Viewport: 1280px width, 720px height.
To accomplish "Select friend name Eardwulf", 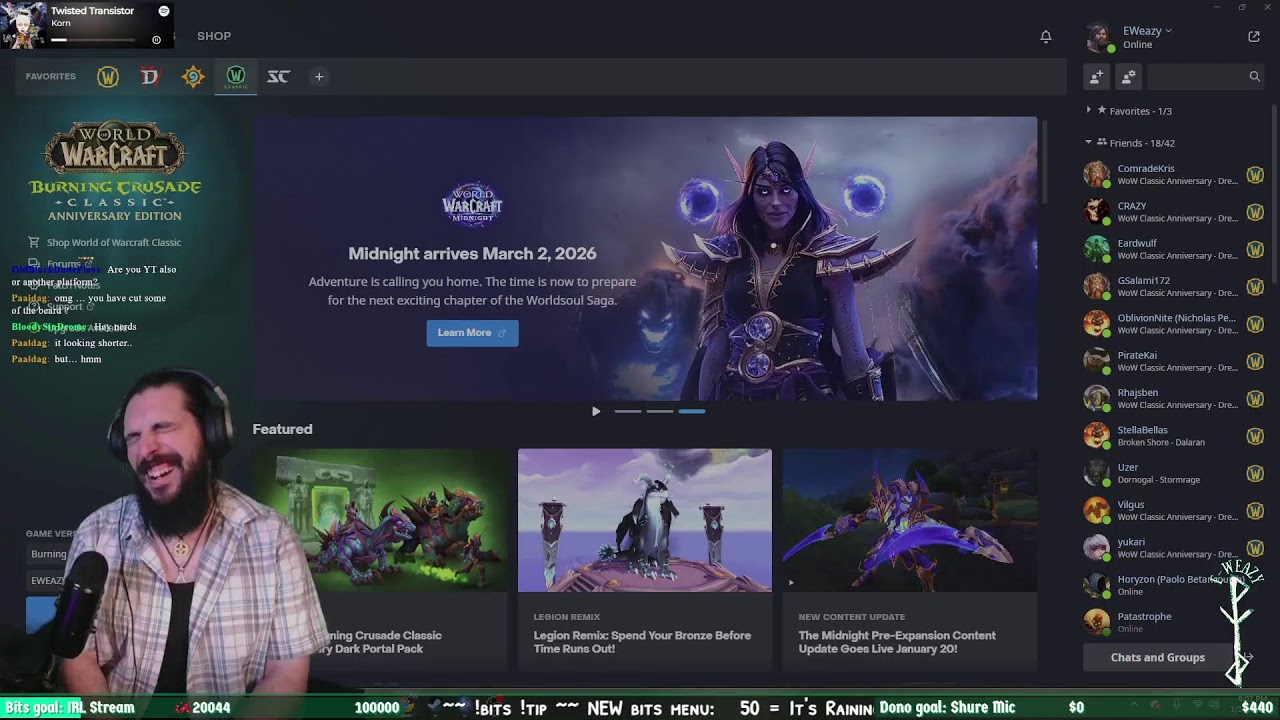I will [x=1137, y=243].
